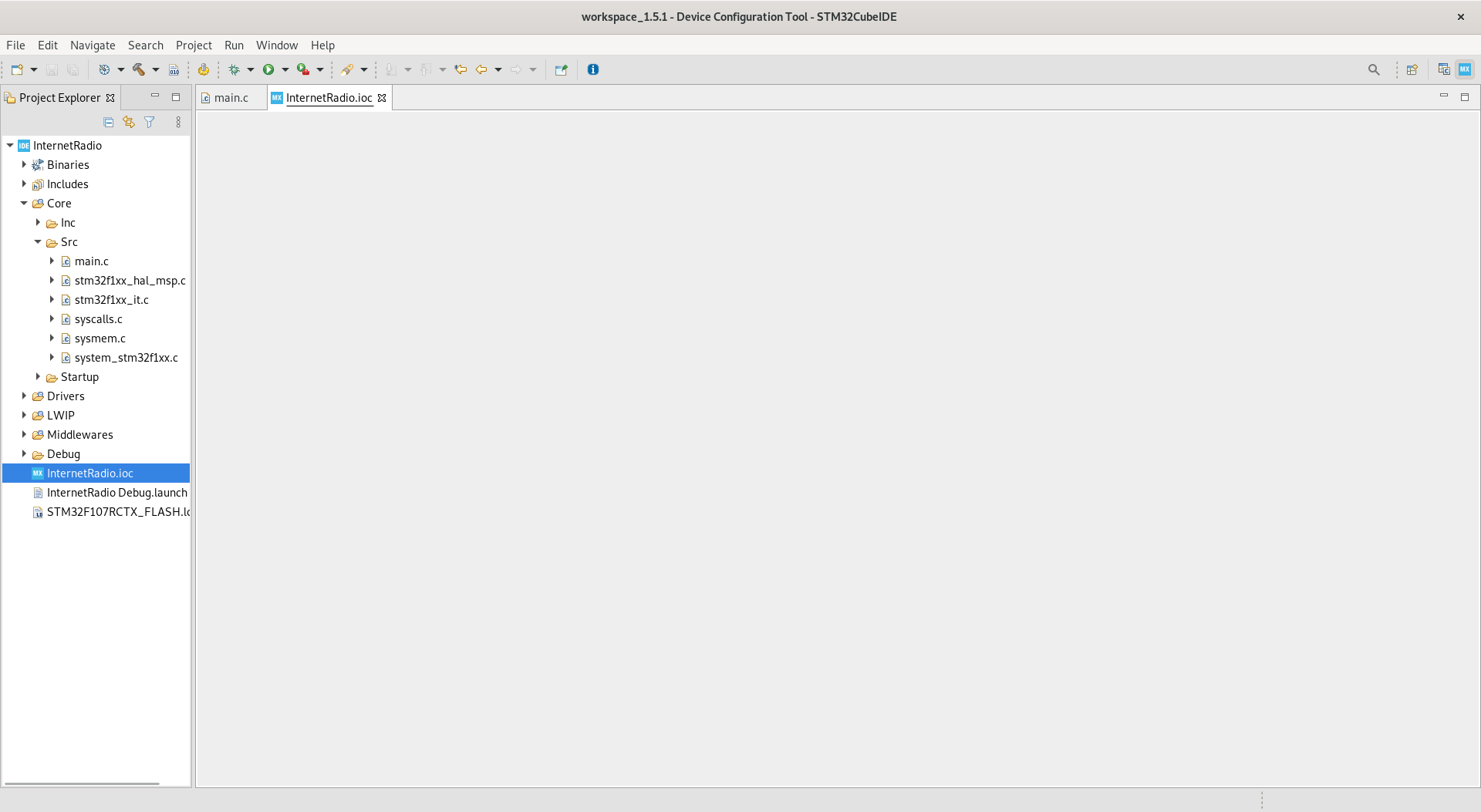Toggle Link with Editor in Project Explorer
Screen dimensions: 1481x812
tap(129, 122)
